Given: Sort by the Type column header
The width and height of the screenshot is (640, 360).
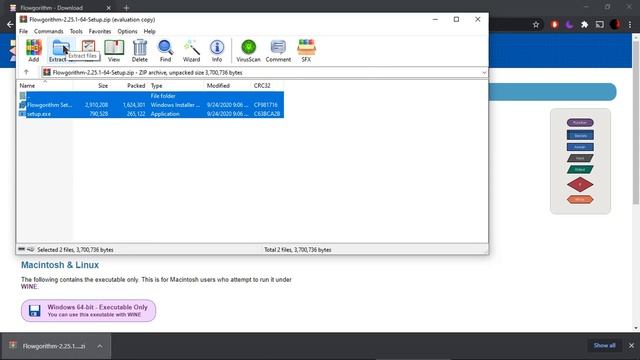Looking at the screenshot, I should (x=176, y=86).
